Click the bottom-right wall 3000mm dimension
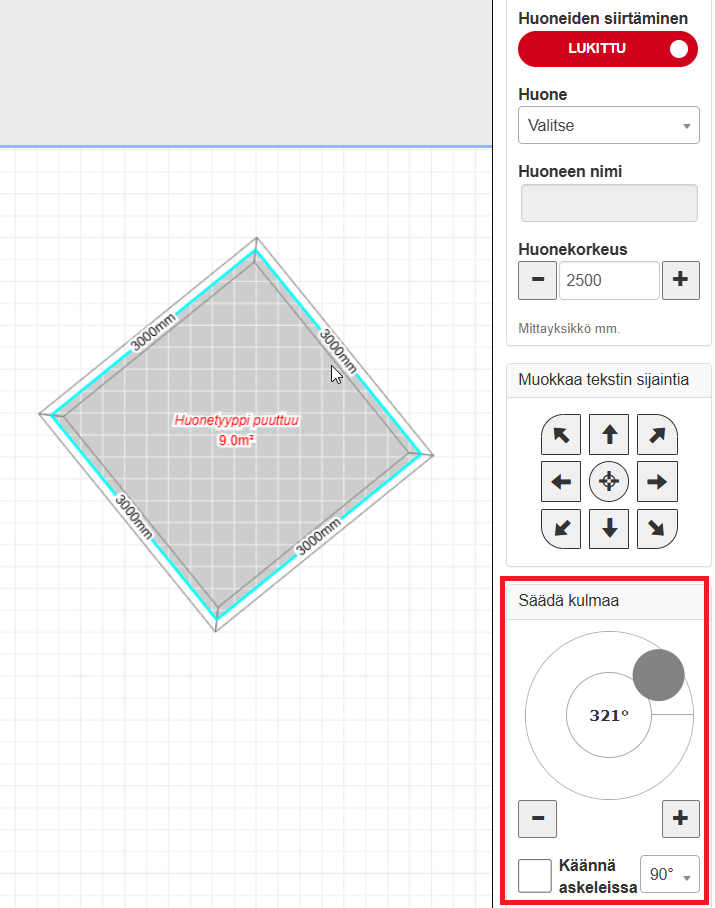 [x=318, y=537]
